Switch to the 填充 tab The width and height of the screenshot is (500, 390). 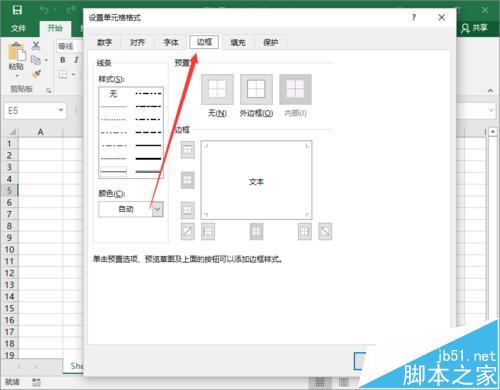(238, 42)
